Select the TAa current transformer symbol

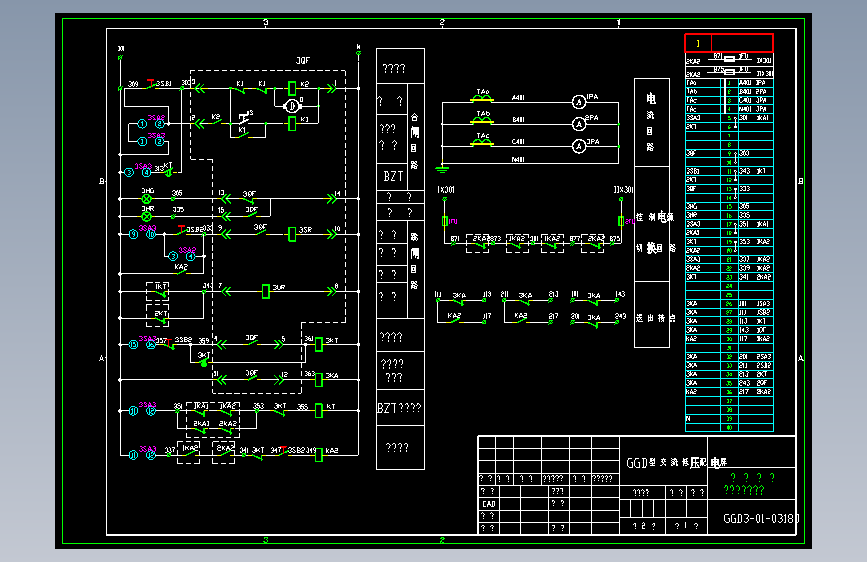click(482, 98)
